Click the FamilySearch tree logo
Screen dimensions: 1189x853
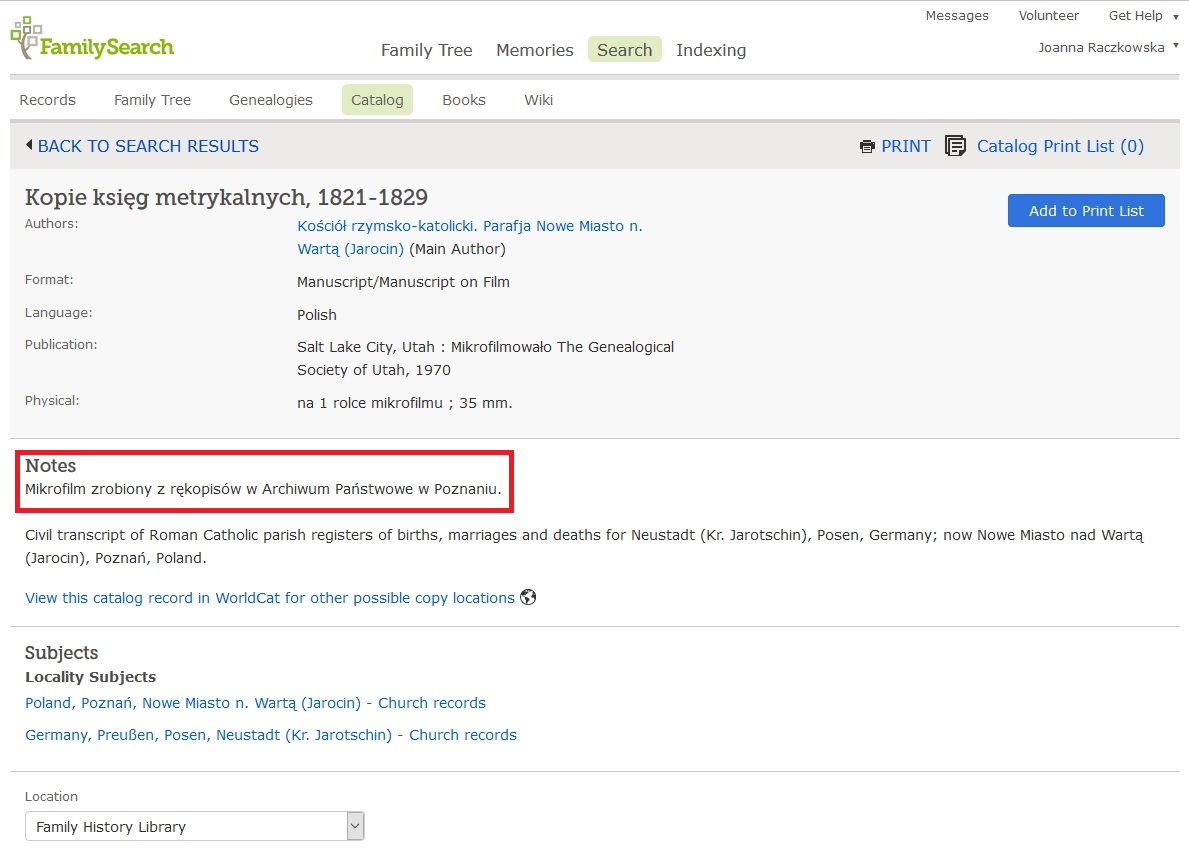pos(26,38)
